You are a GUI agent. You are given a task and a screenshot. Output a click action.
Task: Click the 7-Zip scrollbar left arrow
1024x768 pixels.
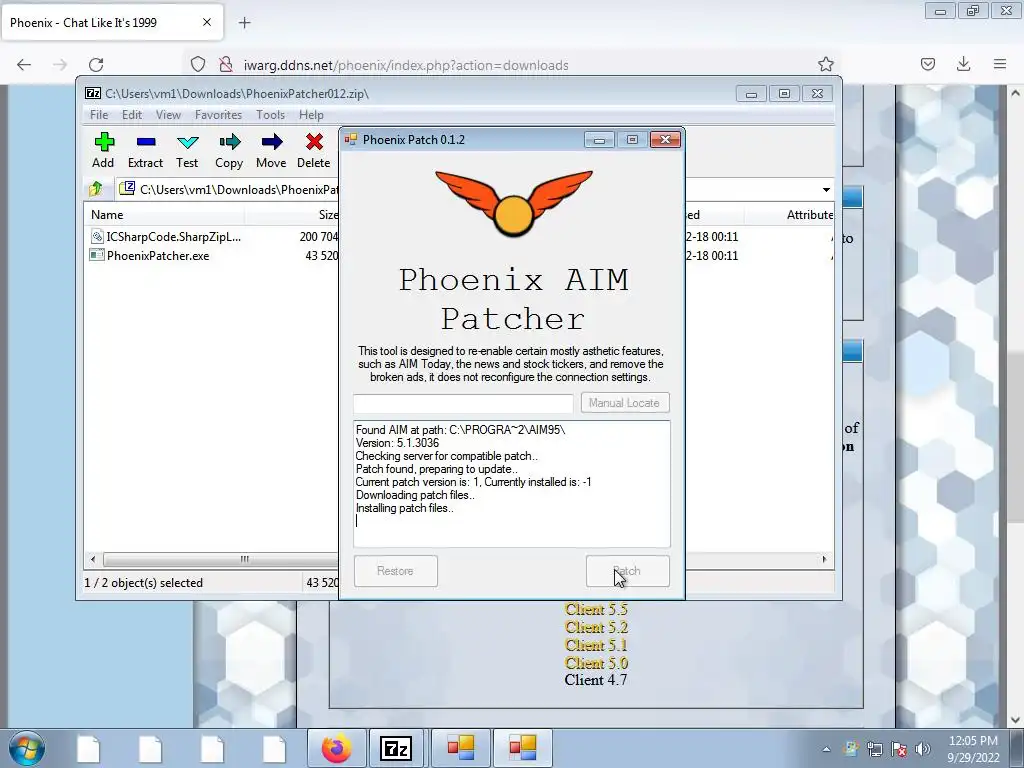(x=93, y=560)
